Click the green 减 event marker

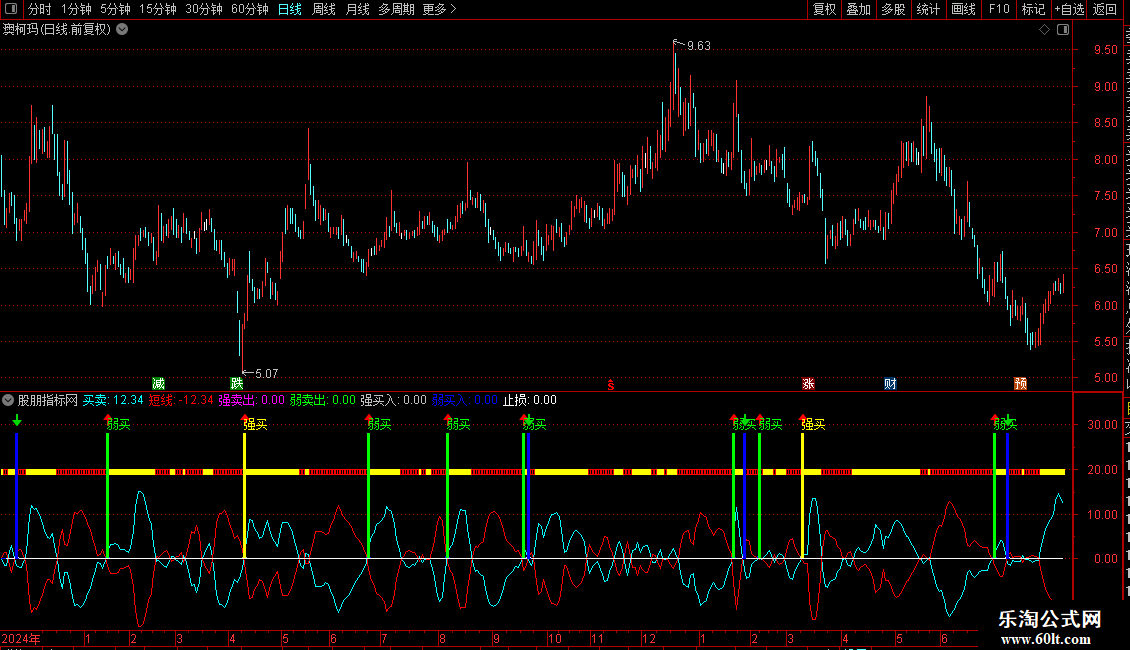[159, 383]
